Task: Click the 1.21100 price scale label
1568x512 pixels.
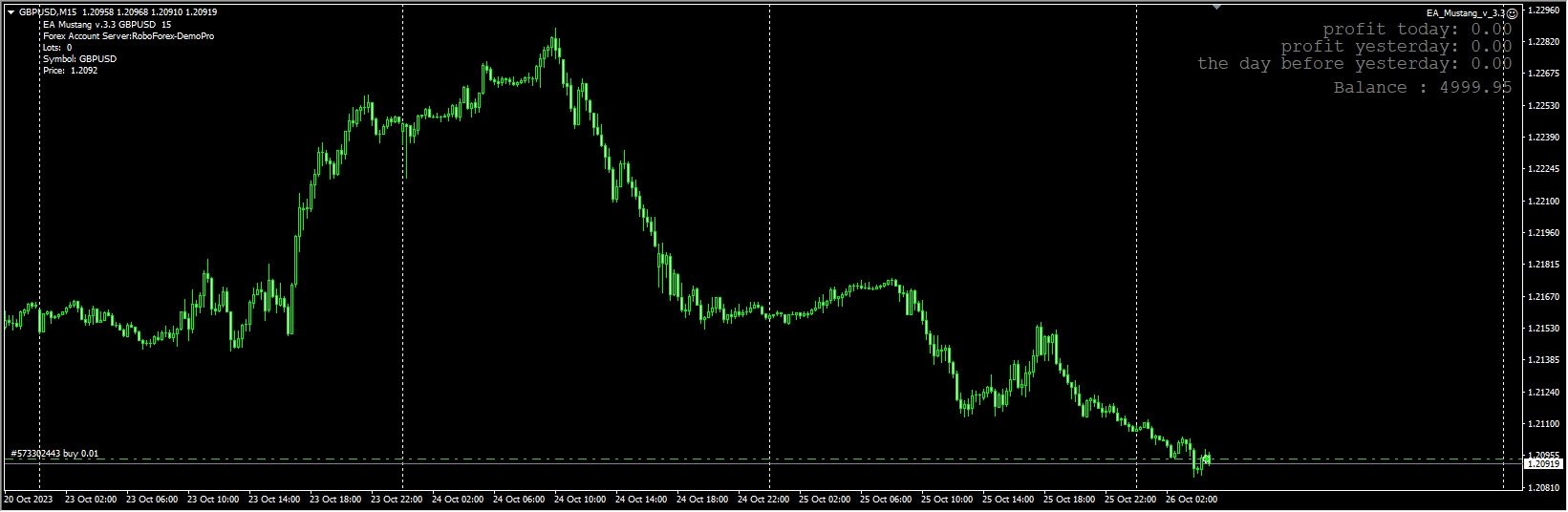Action: click(1543, 424)
